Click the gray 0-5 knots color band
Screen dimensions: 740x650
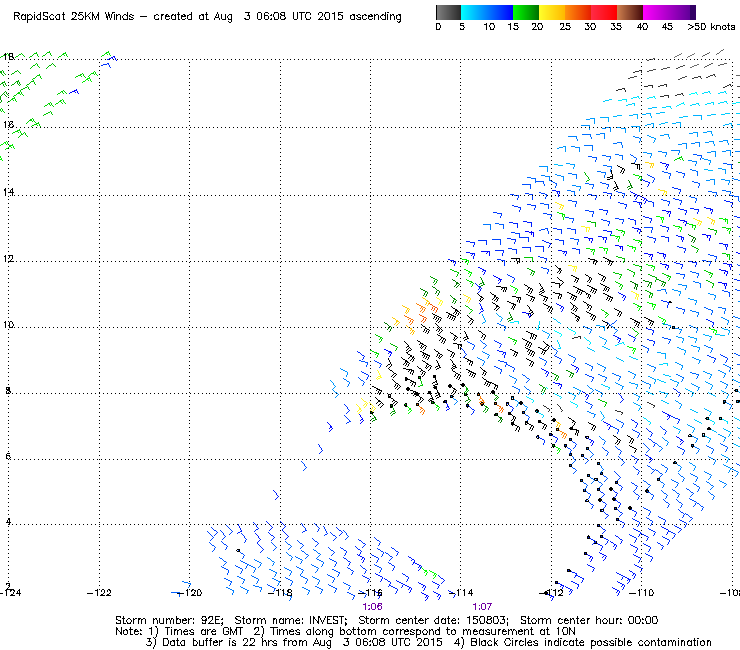click(448, 12)
